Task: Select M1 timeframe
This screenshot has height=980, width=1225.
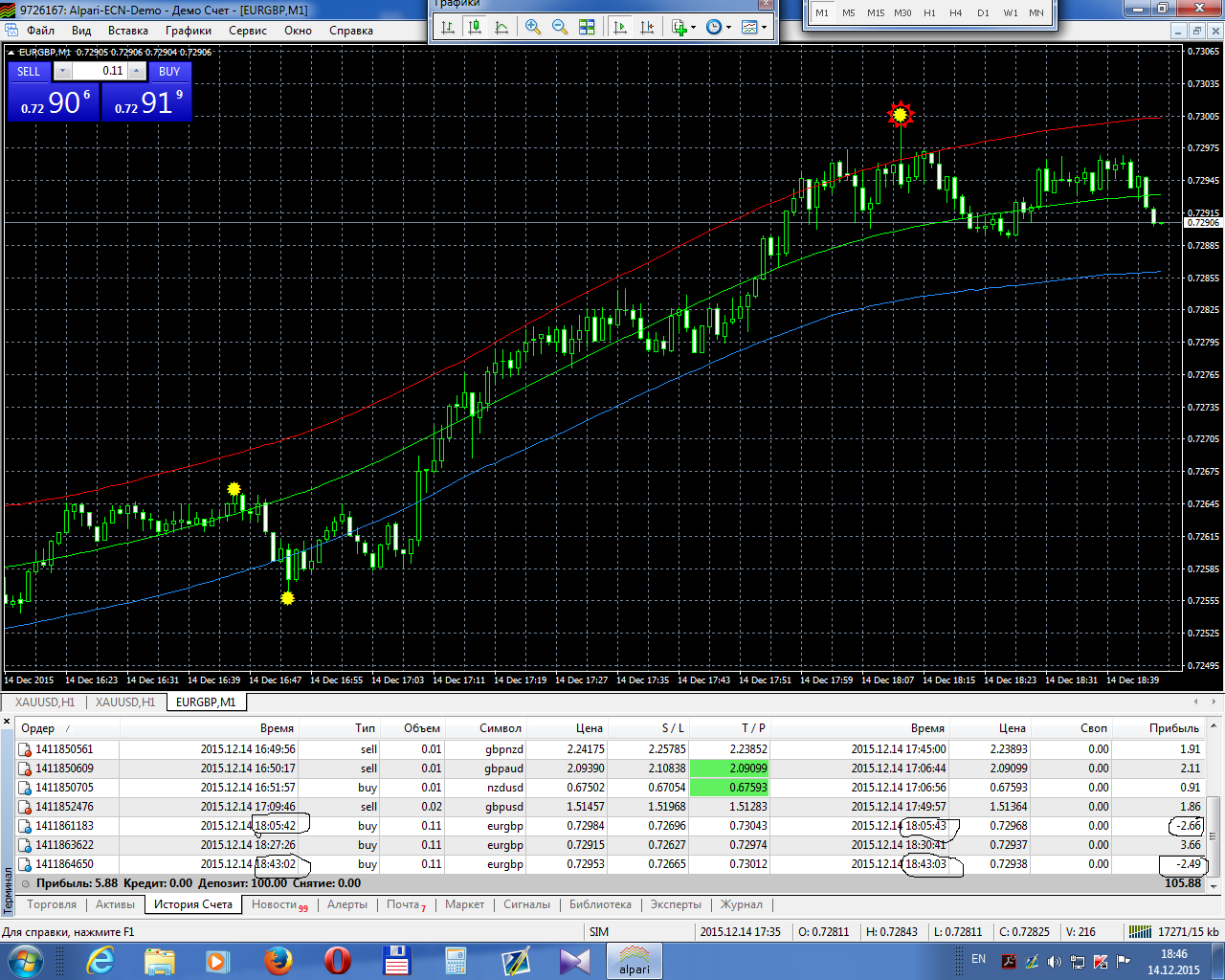Action: coord(822,13)
